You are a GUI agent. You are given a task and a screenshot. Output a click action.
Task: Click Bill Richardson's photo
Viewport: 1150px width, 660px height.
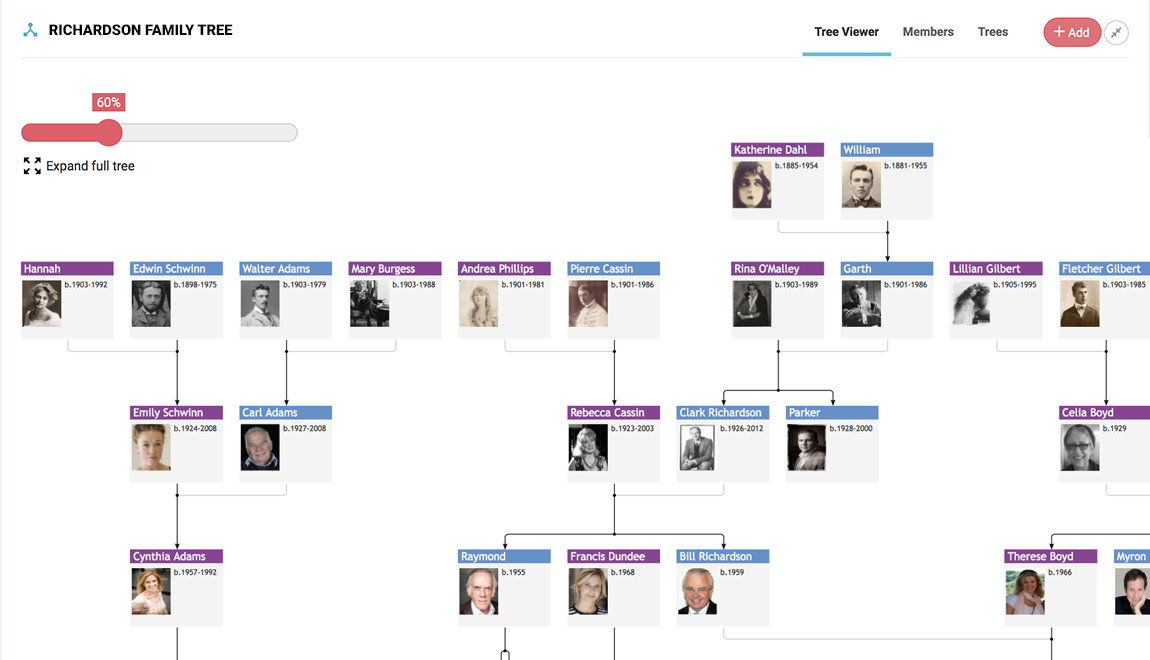click(697, 591)
